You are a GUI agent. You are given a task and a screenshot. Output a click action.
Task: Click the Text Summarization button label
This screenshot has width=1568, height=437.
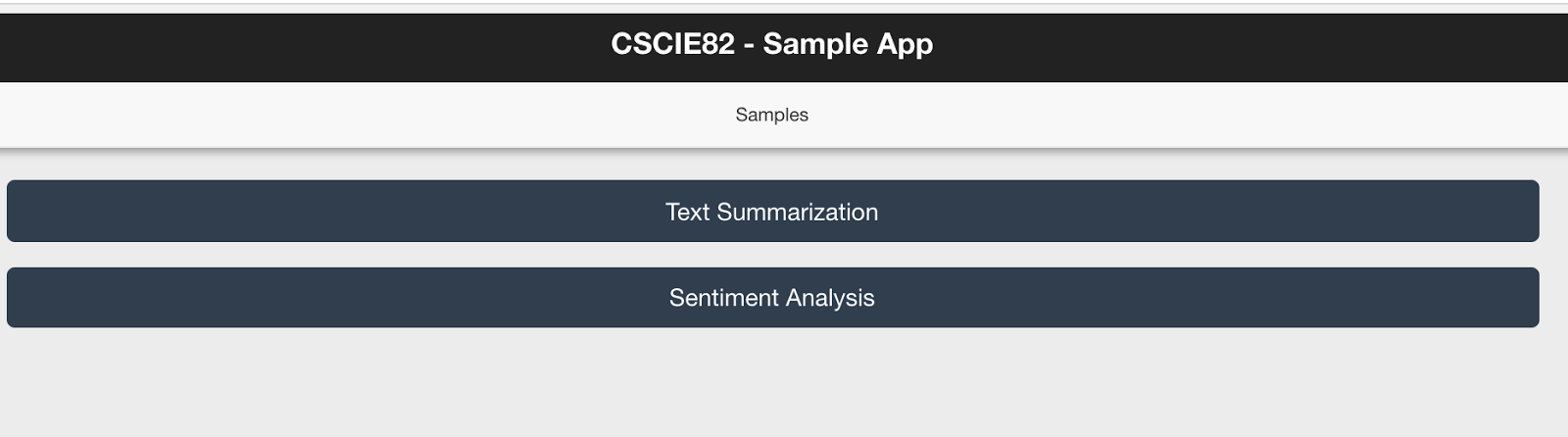pos(772,212)
